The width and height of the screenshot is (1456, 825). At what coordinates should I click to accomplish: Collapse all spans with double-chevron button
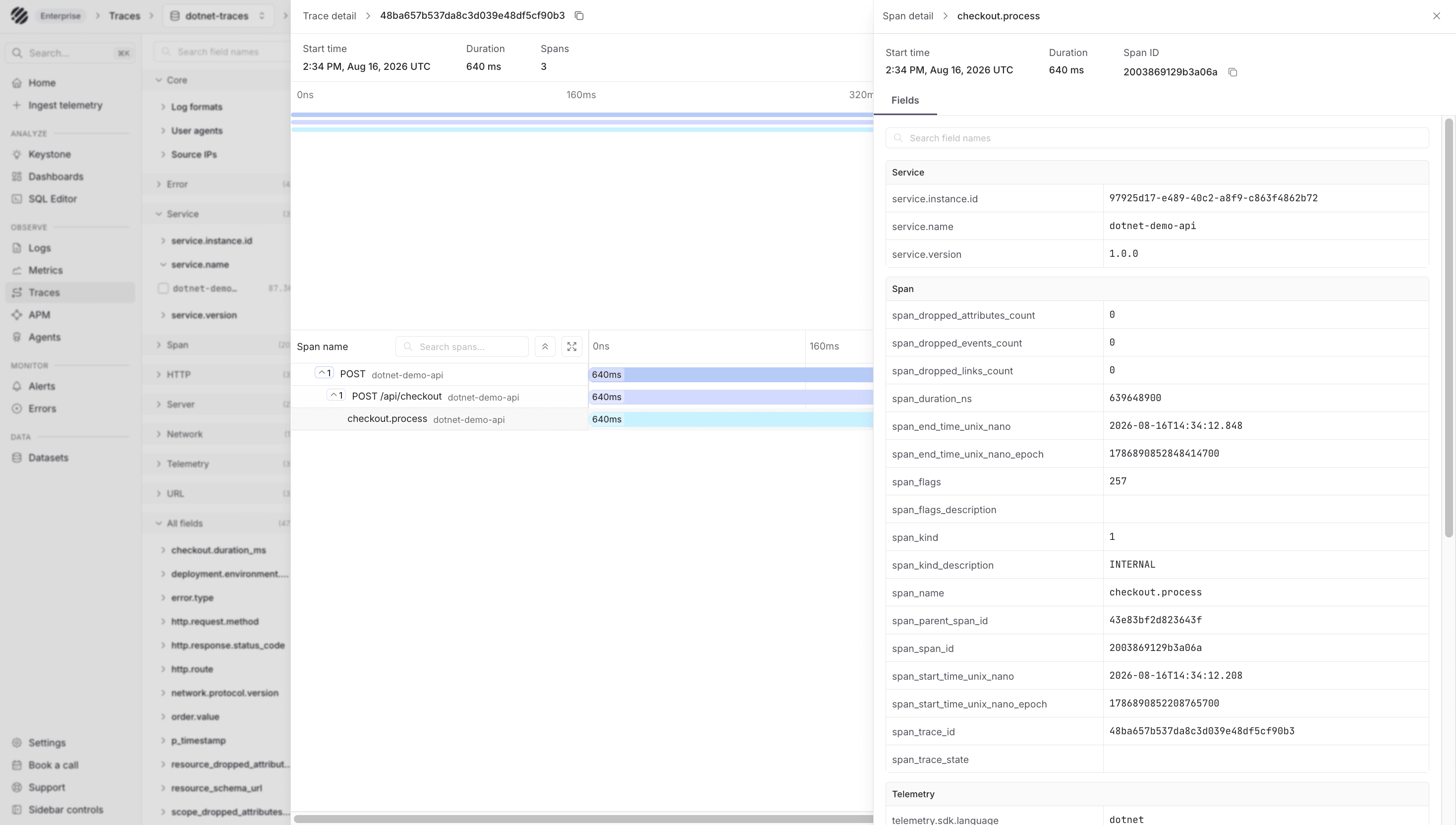(x=545, y=347)
